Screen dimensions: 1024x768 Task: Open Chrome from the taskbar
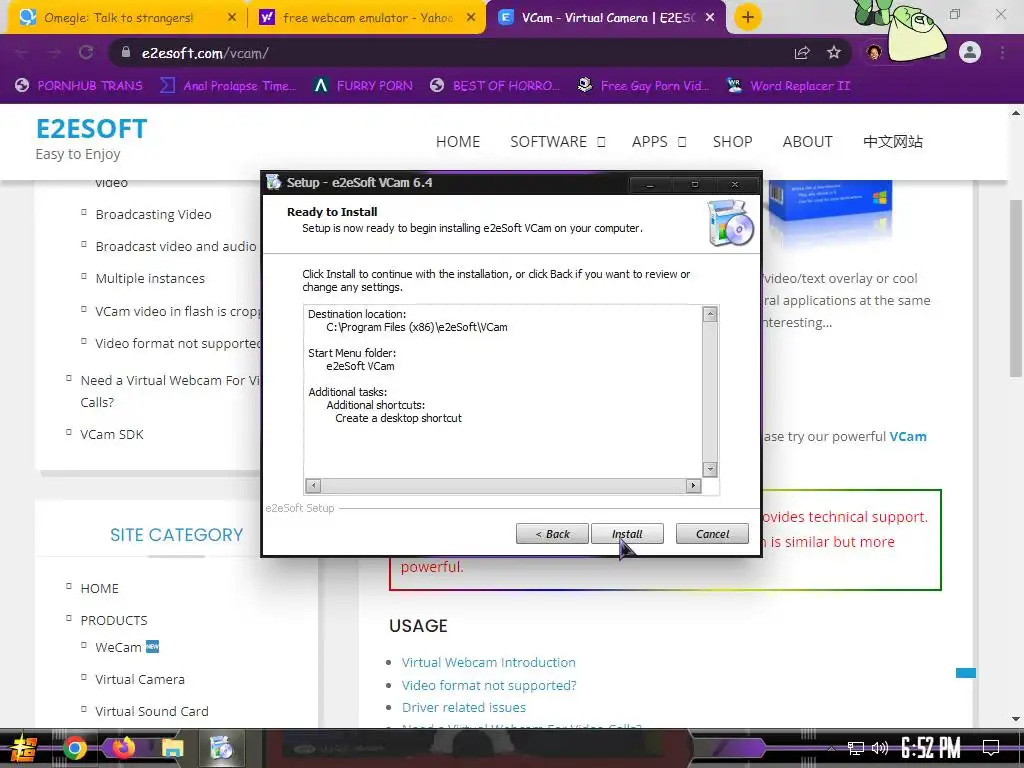[74, 748]
